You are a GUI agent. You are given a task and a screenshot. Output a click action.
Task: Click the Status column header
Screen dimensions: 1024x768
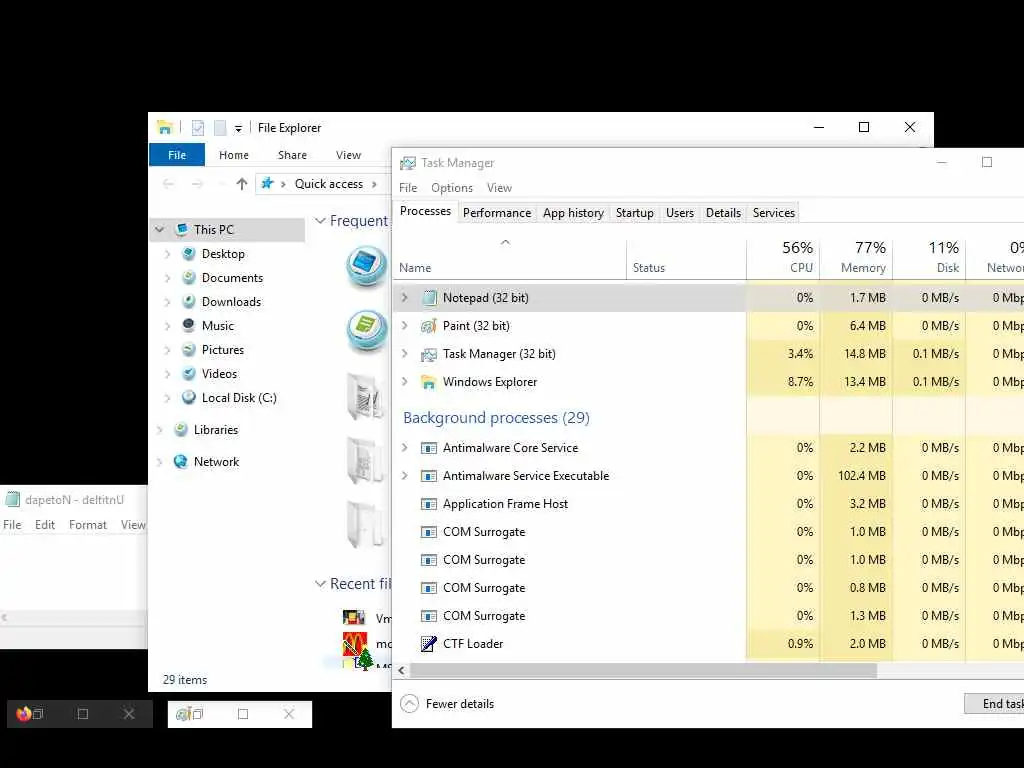[x=686, y=257]
